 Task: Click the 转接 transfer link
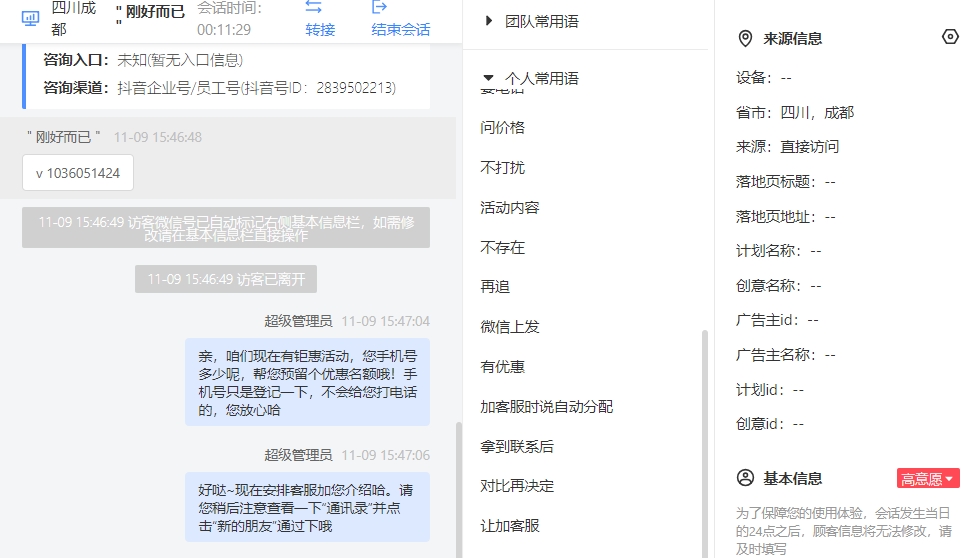[x=320, y=29]
